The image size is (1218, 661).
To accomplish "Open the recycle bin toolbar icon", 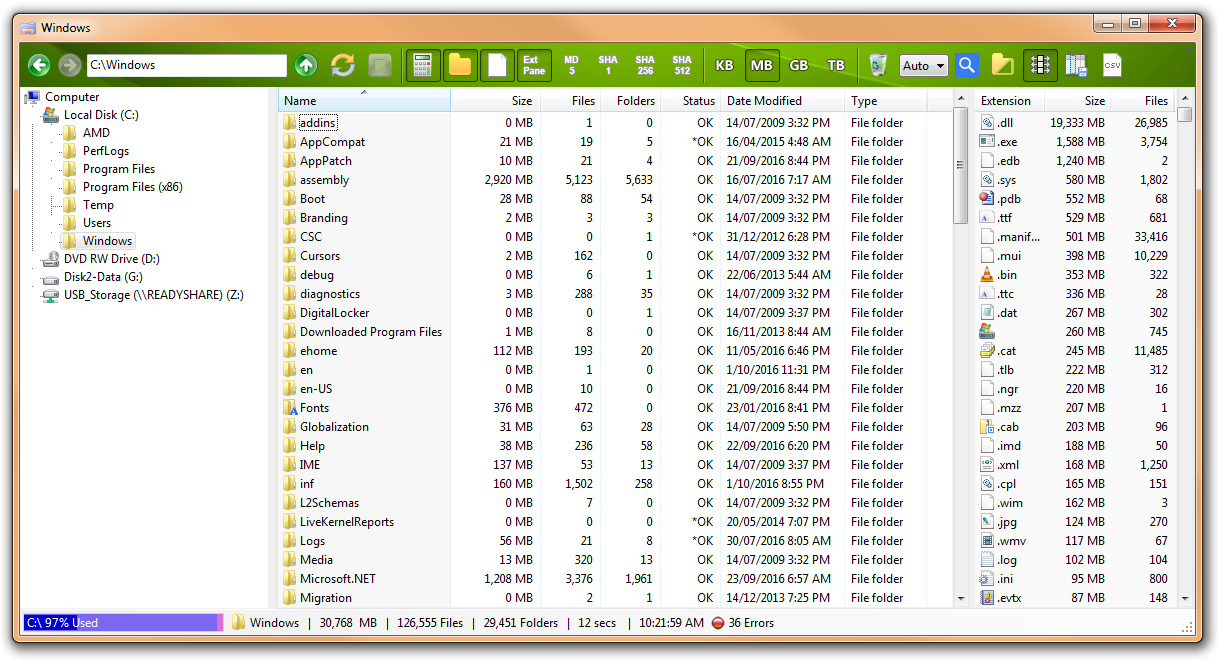I will pyautogui.click(x=878, y=66).
